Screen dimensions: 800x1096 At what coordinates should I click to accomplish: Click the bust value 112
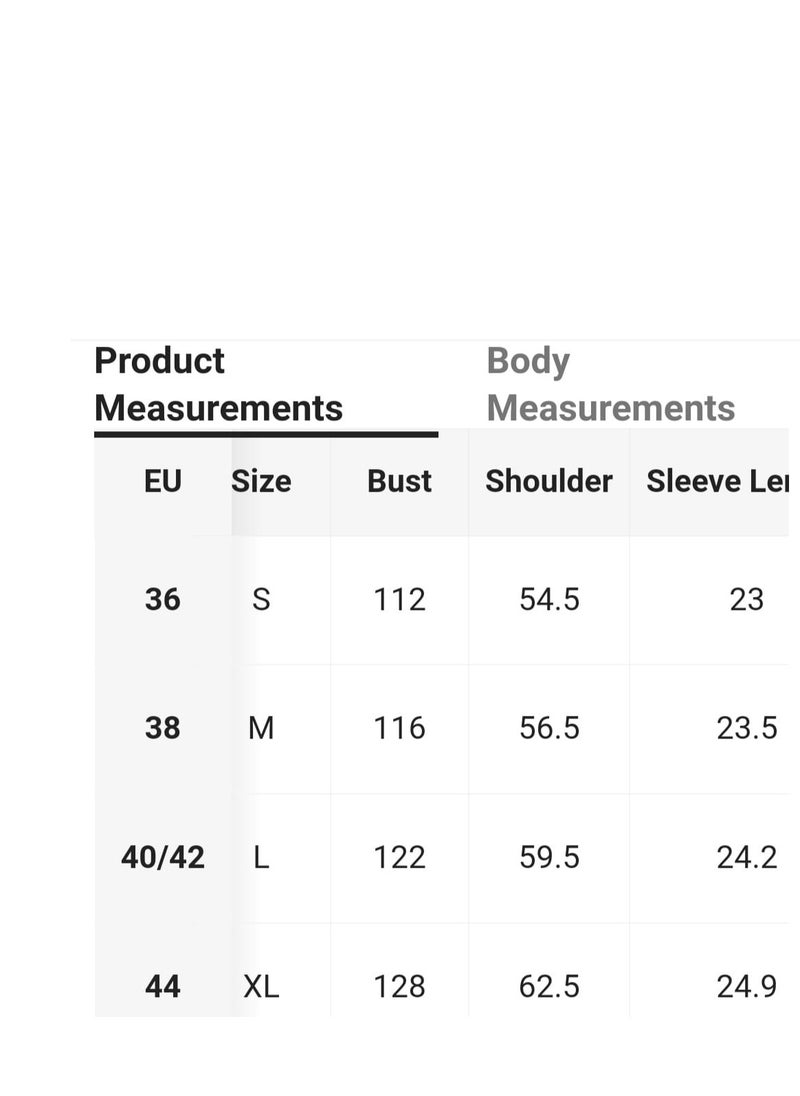400,600
